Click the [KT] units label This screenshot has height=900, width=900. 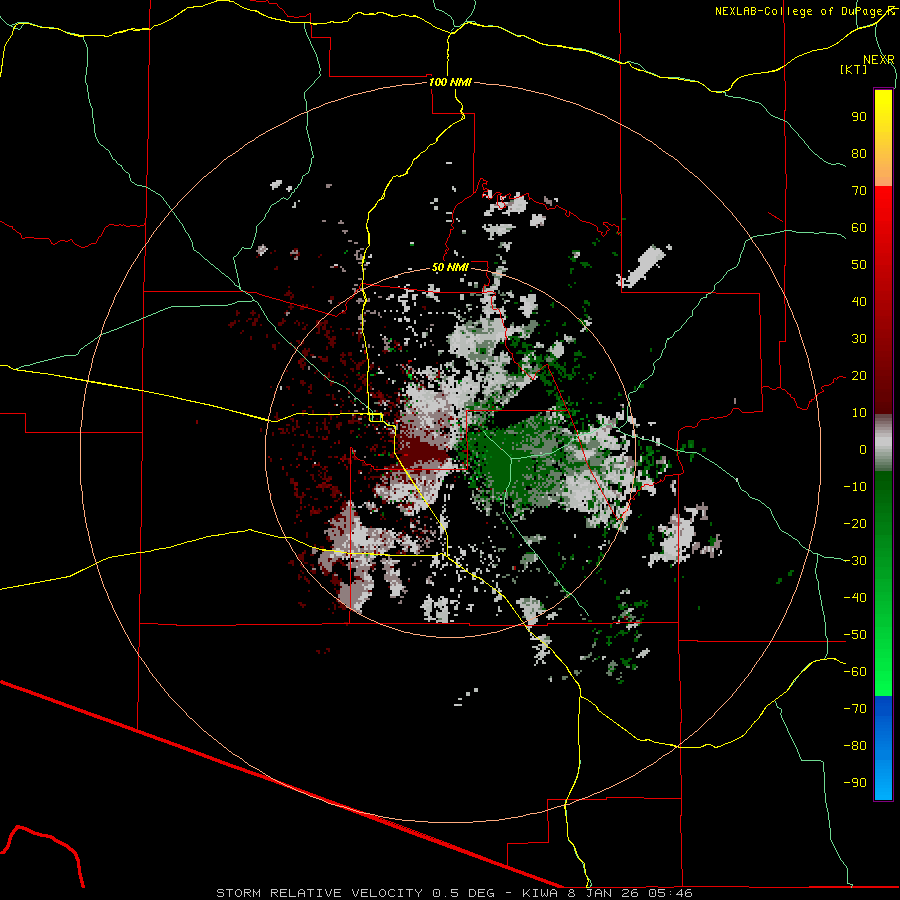pyautogui.click(x=854, y=69)
